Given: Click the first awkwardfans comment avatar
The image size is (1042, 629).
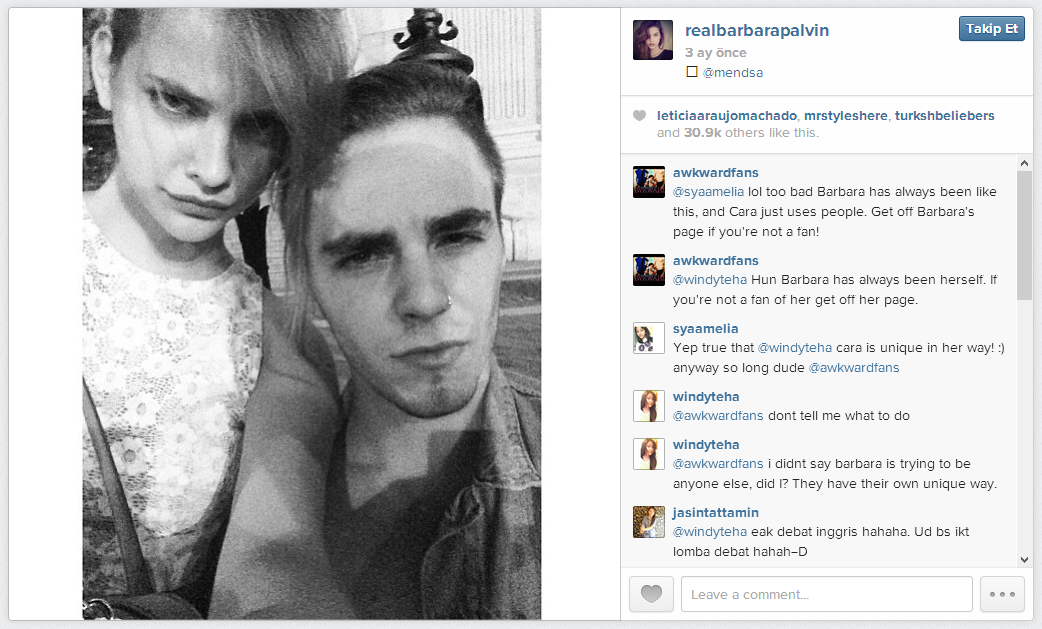Looking at the screenshot, I should pos(649,182).
